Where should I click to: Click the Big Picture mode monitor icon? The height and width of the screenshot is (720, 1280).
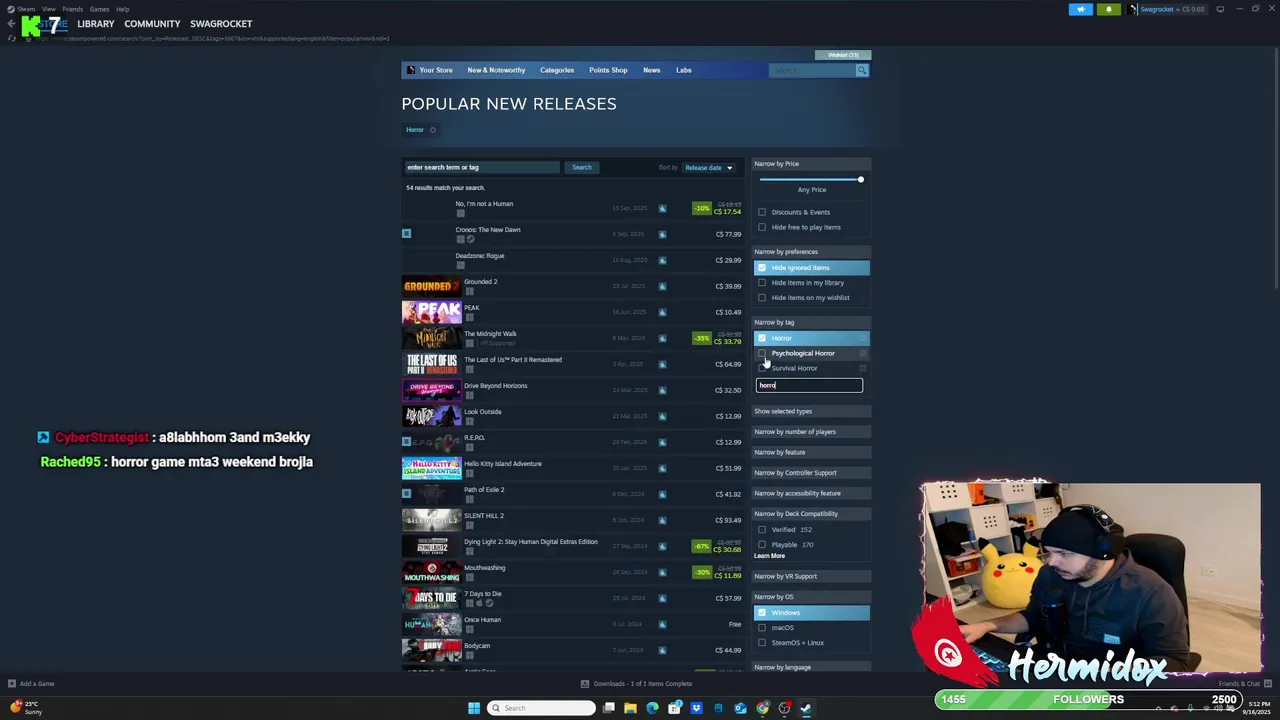[1220, 9]
